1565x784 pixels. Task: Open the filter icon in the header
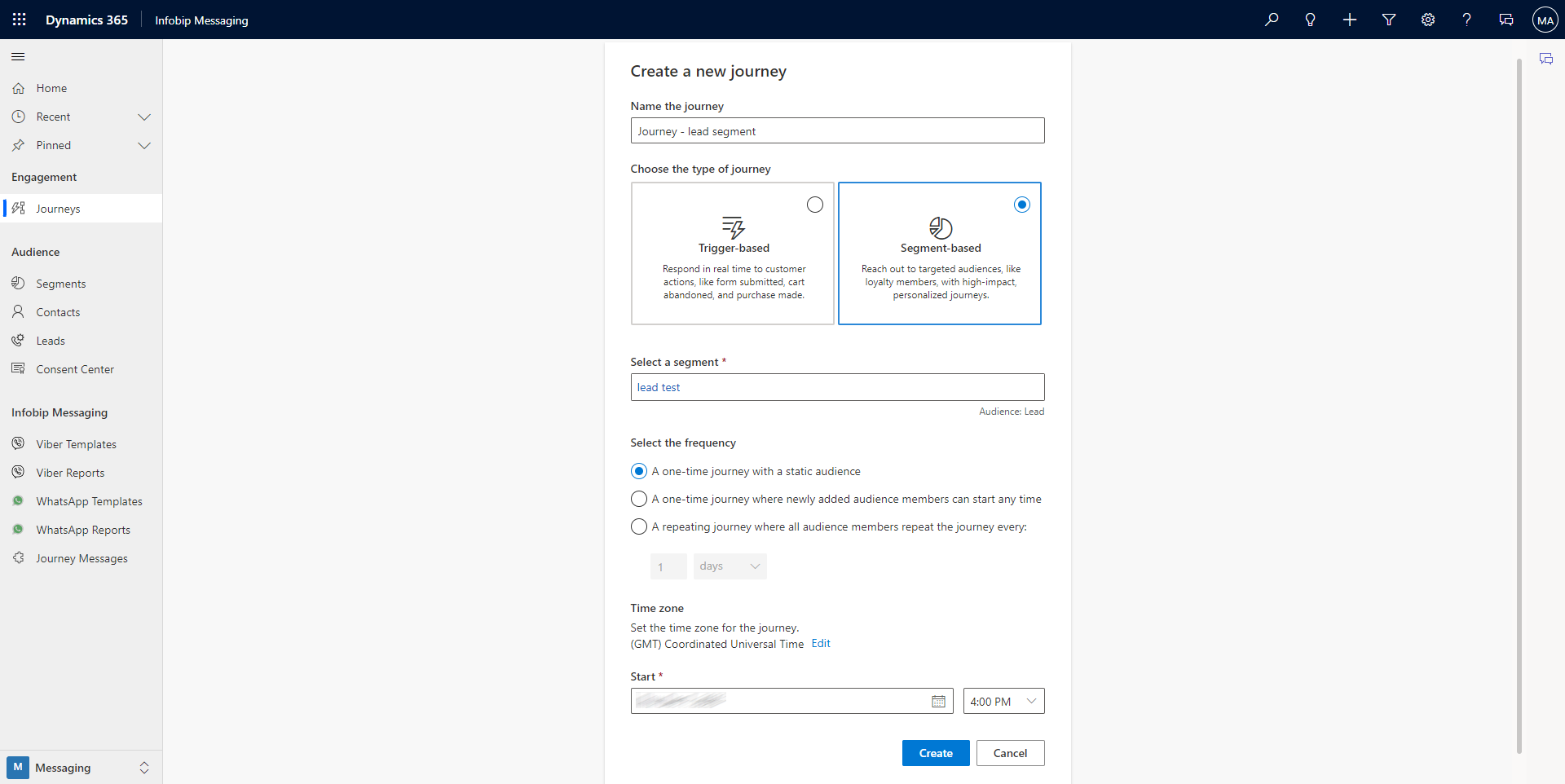point(1388,20)
